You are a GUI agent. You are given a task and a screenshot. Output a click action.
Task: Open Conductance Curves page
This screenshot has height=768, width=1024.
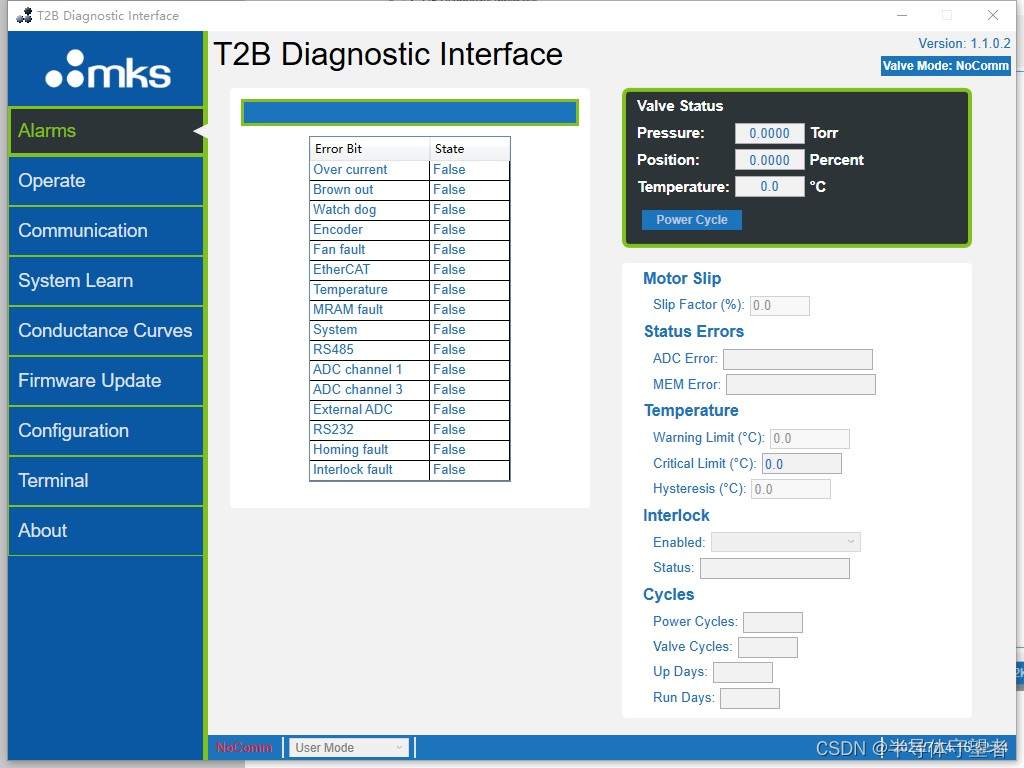pos(106,330)
